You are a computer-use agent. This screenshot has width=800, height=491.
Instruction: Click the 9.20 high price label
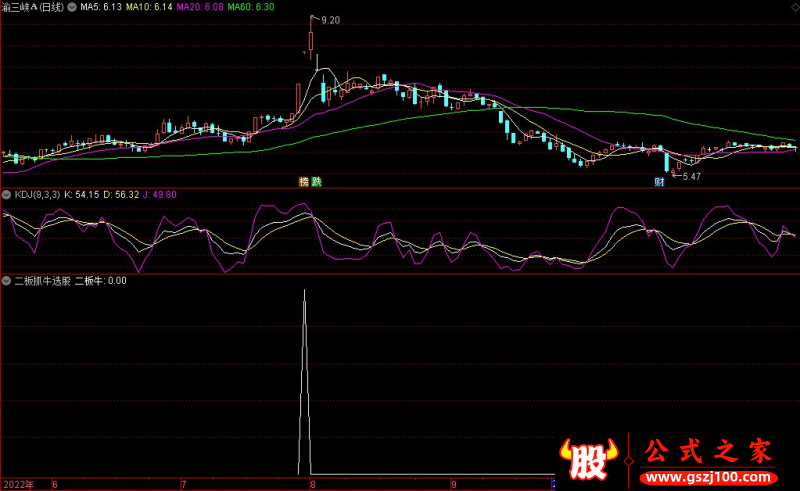(331, 20)
